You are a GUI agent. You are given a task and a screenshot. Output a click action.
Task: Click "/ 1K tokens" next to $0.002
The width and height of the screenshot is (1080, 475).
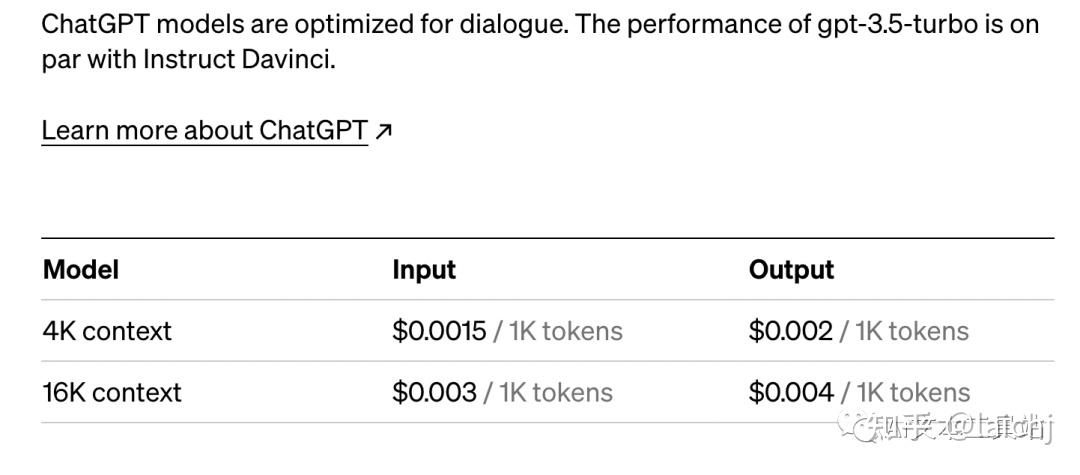coord(904,331)
